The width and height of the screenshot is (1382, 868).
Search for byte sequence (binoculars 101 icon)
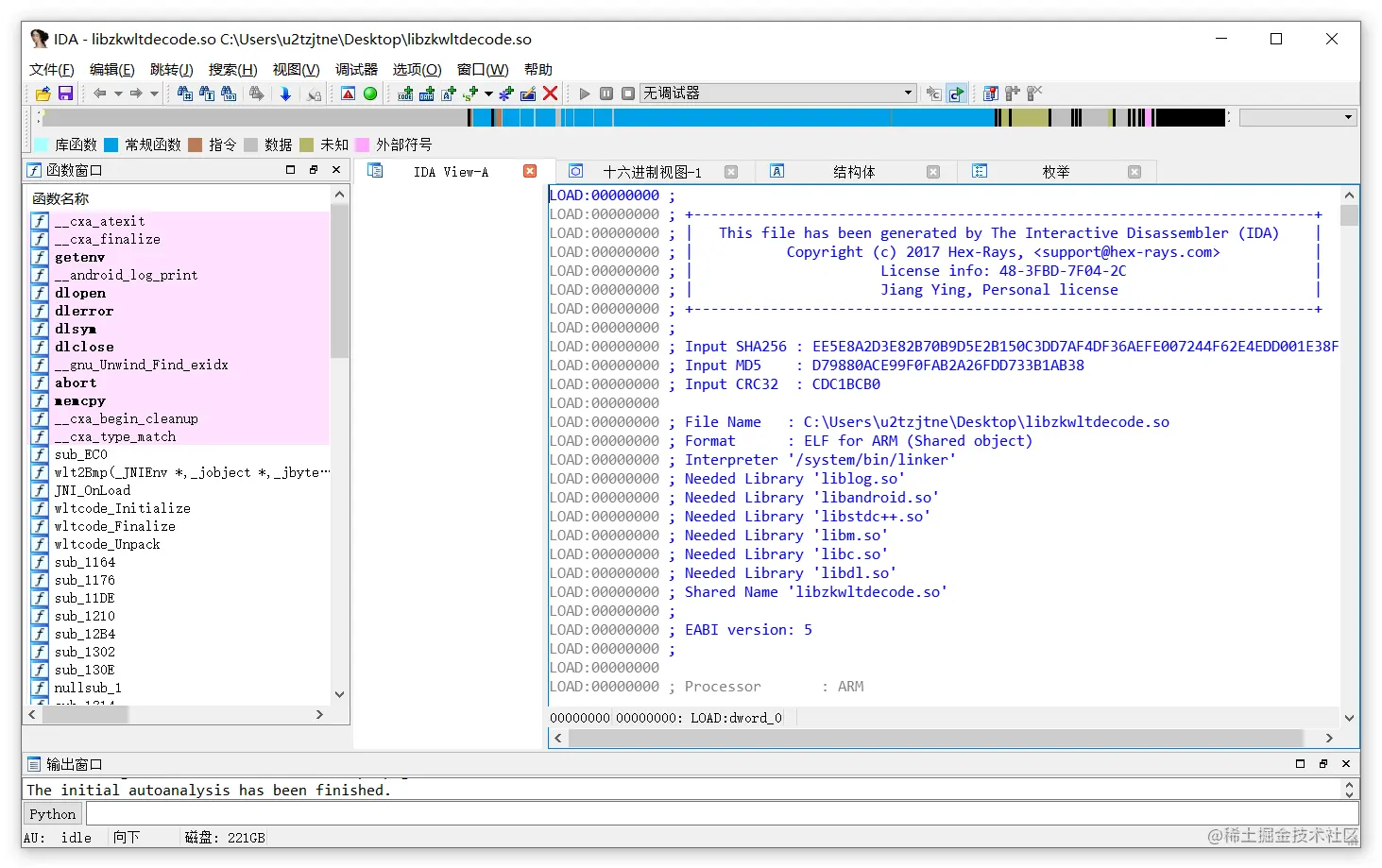[x=229, y=94]
